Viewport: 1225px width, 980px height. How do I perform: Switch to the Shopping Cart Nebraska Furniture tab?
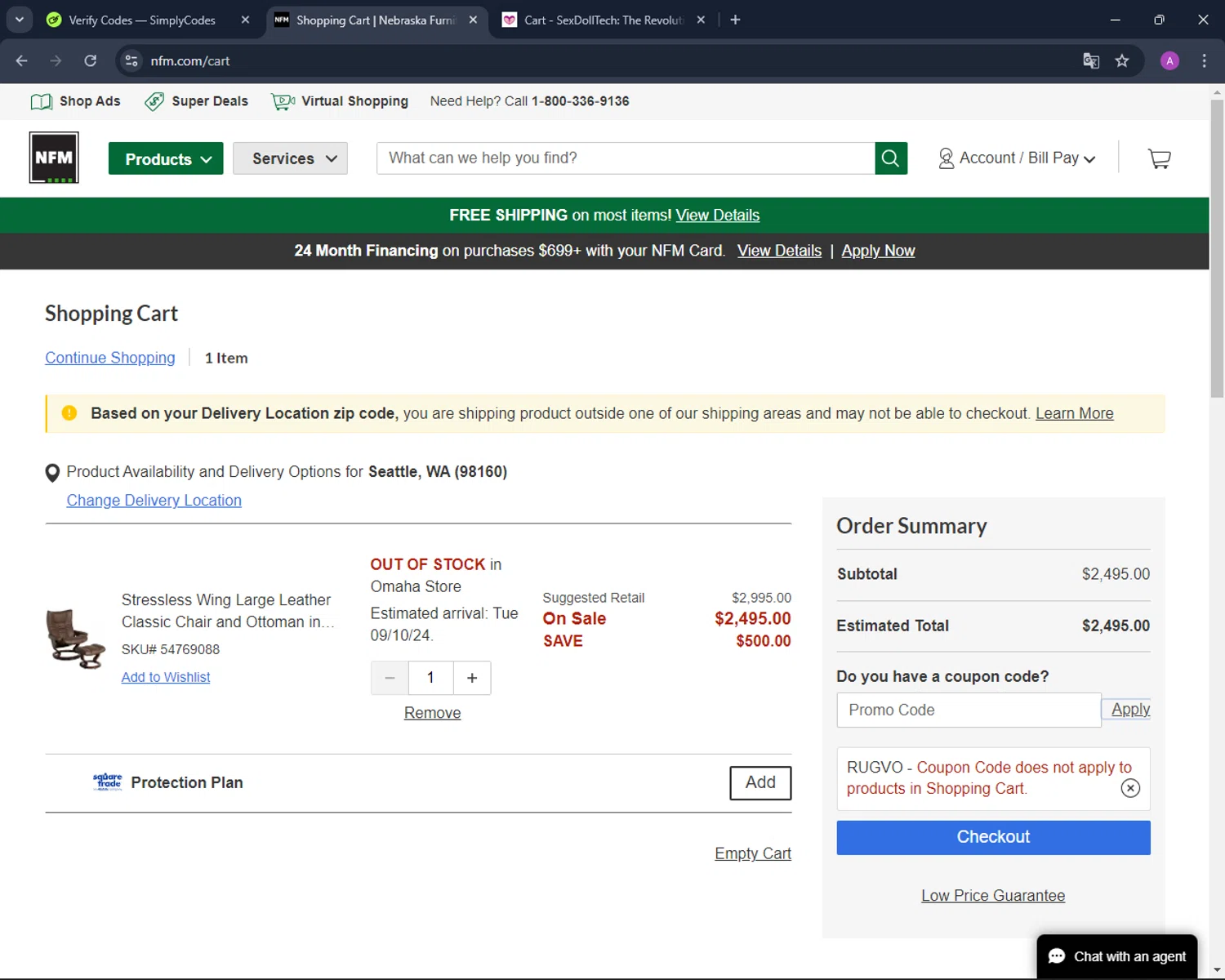(x=376, y=20)
